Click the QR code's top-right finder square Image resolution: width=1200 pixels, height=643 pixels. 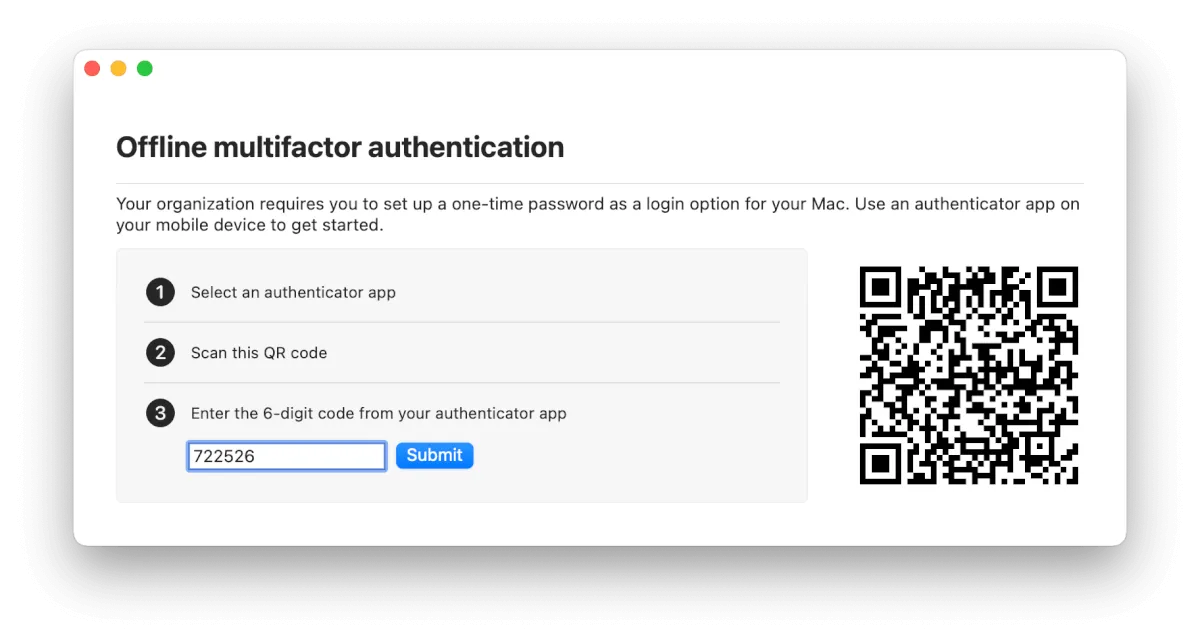pos(1056,288)
